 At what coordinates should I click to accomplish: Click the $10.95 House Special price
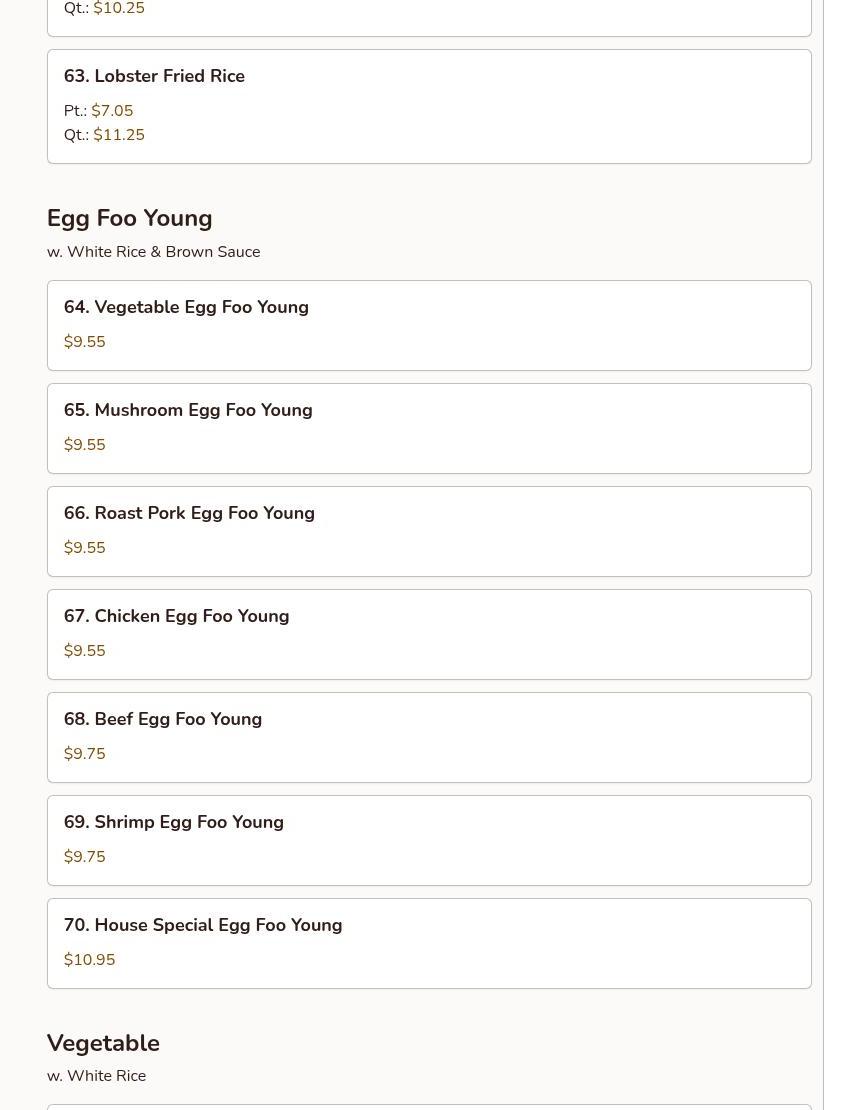click(90, 960)
